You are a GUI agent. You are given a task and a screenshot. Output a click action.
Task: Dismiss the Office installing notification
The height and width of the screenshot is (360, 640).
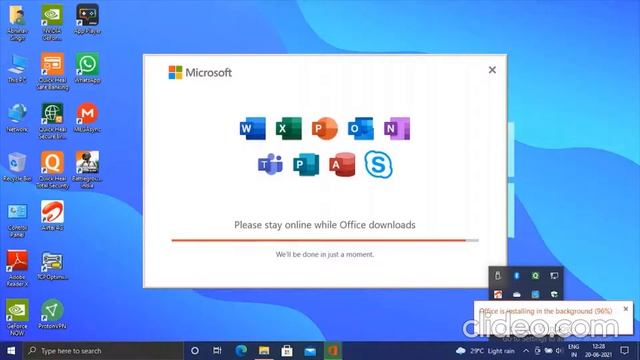click(626, 309)
